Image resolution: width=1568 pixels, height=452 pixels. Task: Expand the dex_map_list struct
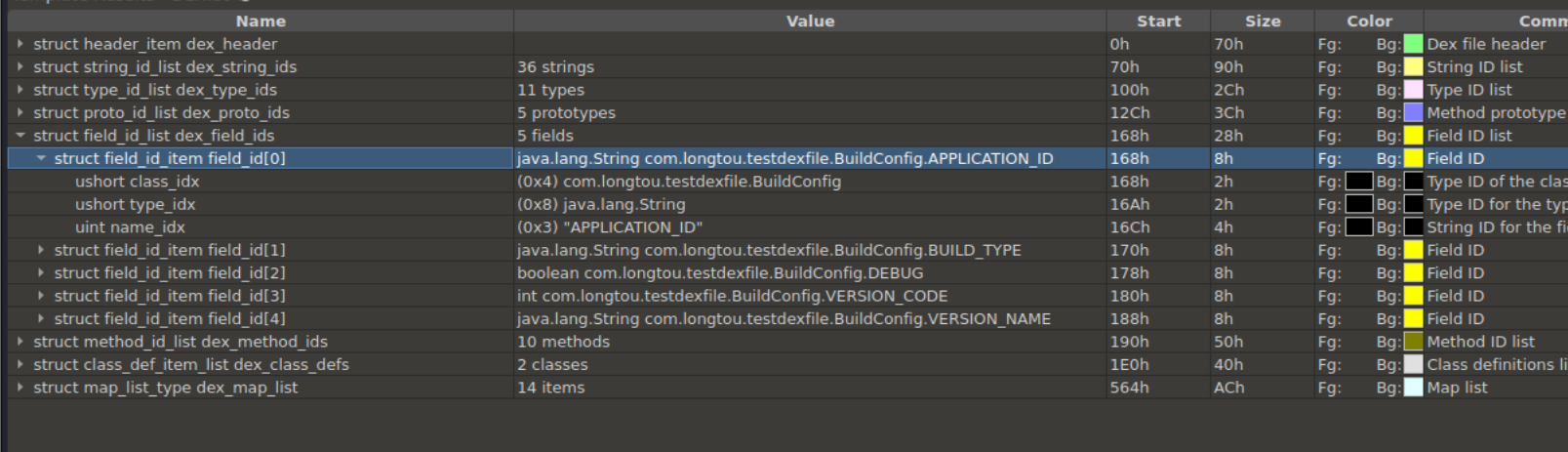pos(20,388)
